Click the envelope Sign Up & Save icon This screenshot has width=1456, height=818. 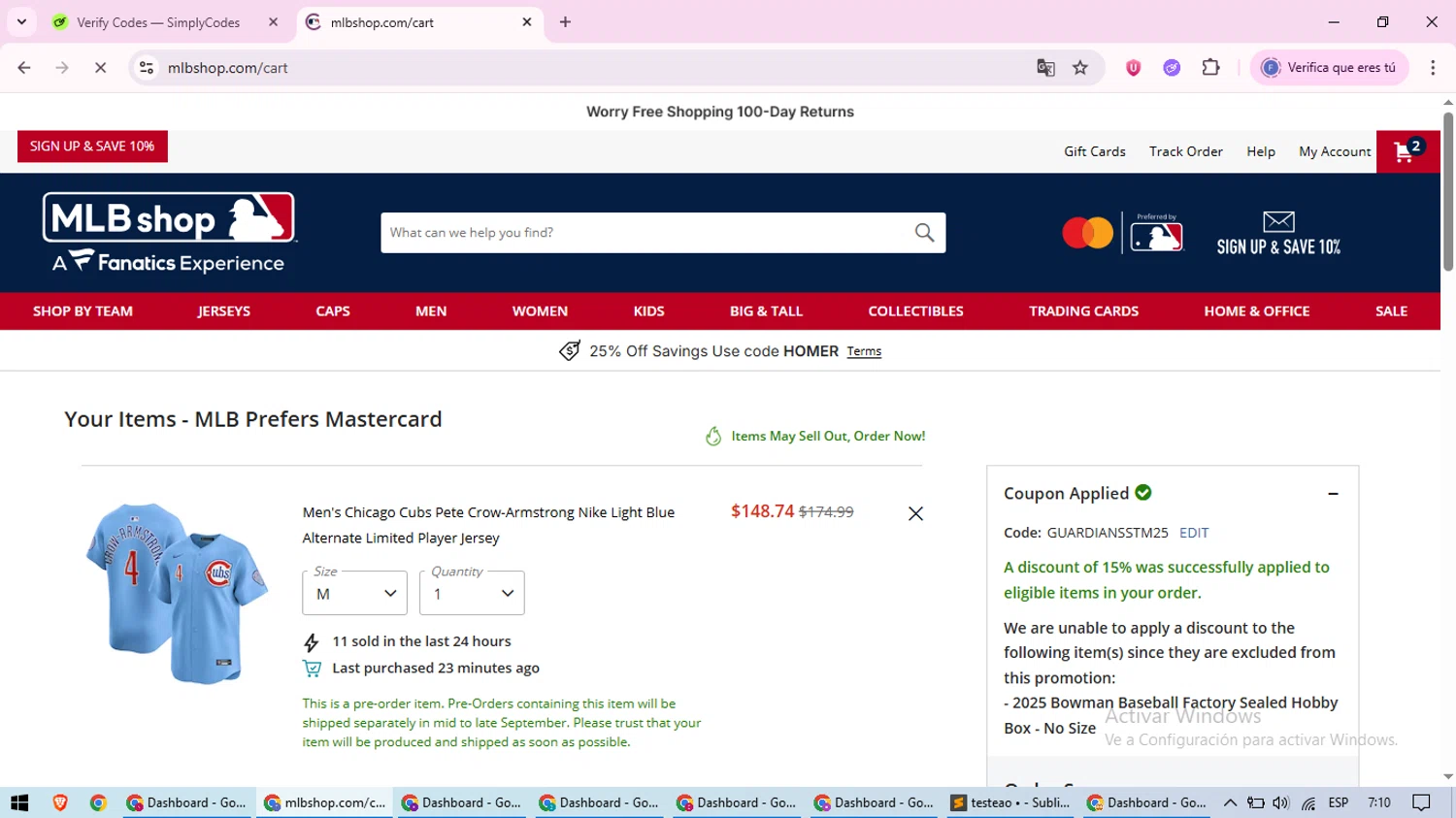coord(1278,234)
